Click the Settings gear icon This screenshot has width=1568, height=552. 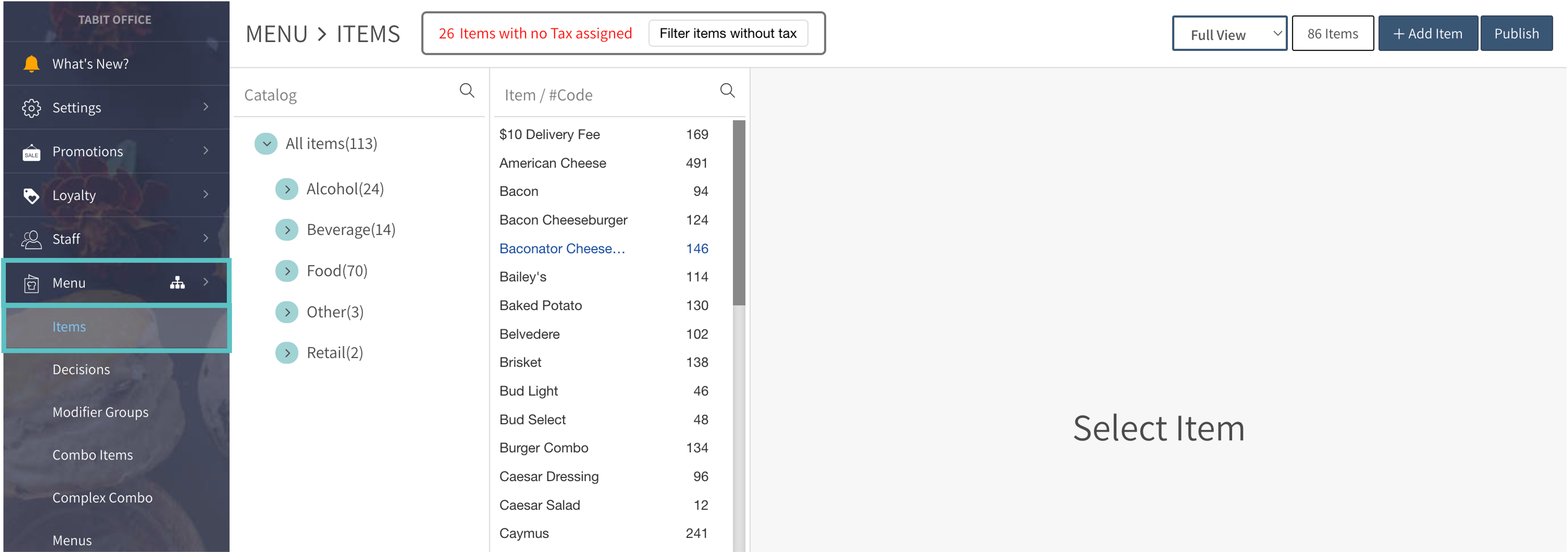[x=31, y=108]
